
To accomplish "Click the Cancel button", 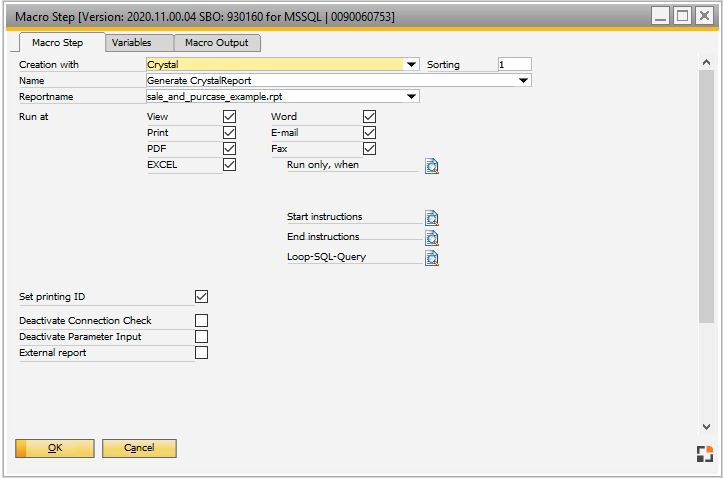I will (139, 448).
